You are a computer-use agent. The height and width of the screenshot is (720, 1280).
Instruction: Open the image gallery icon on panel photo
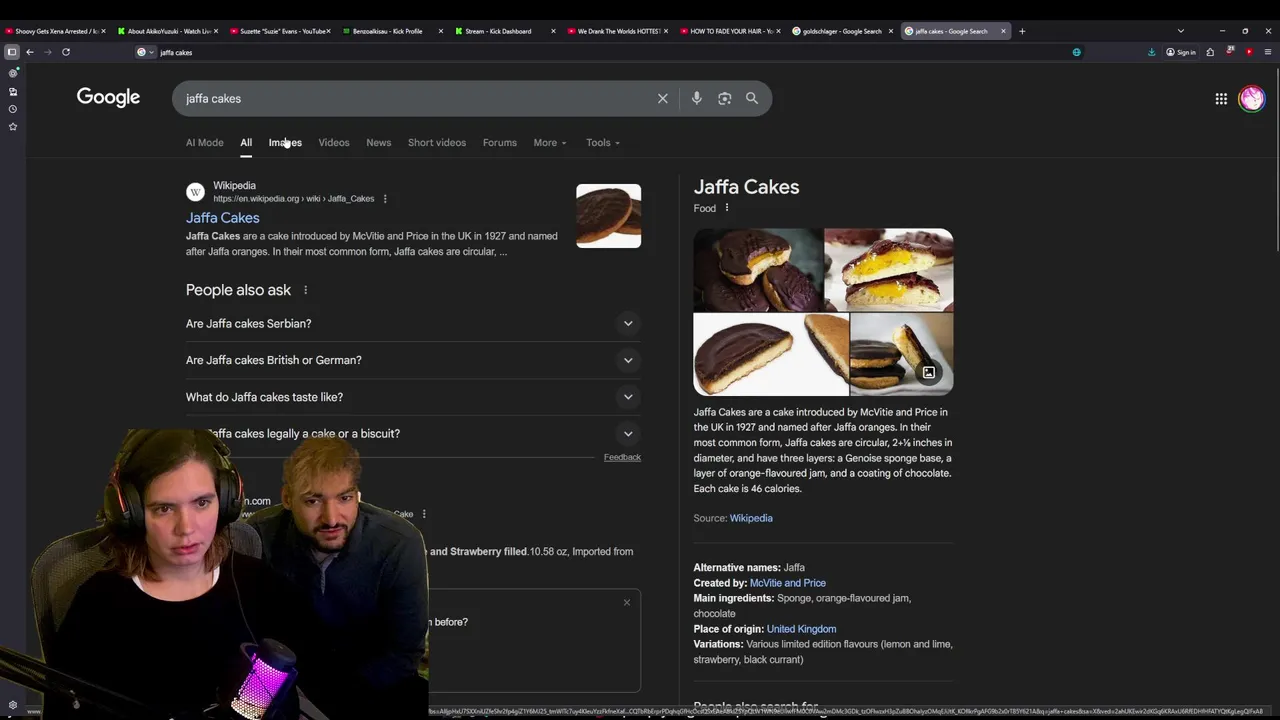pos(929,372)
